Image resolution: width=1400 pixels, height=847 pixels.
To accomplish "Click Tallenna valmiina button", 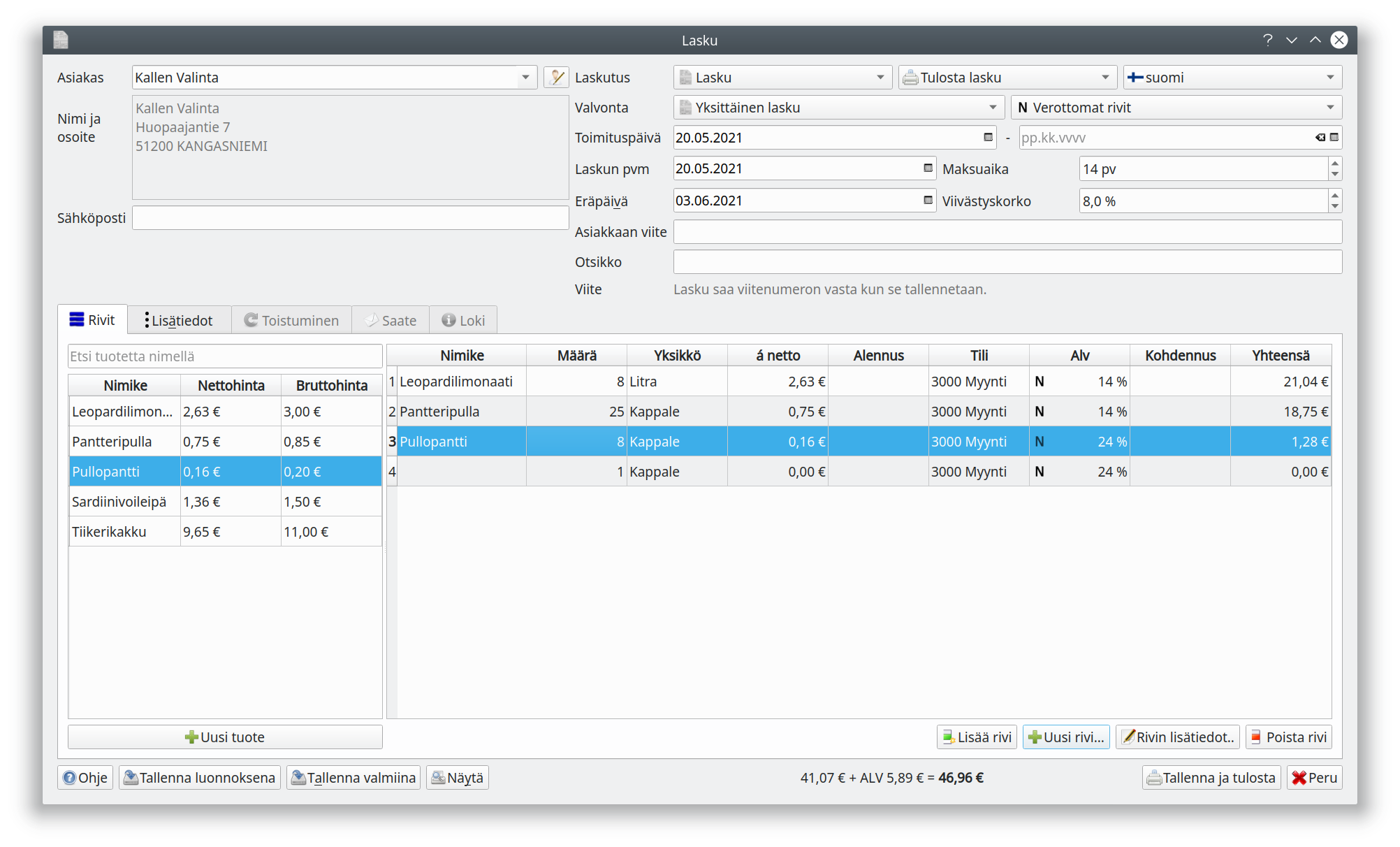I will point(353,778).
